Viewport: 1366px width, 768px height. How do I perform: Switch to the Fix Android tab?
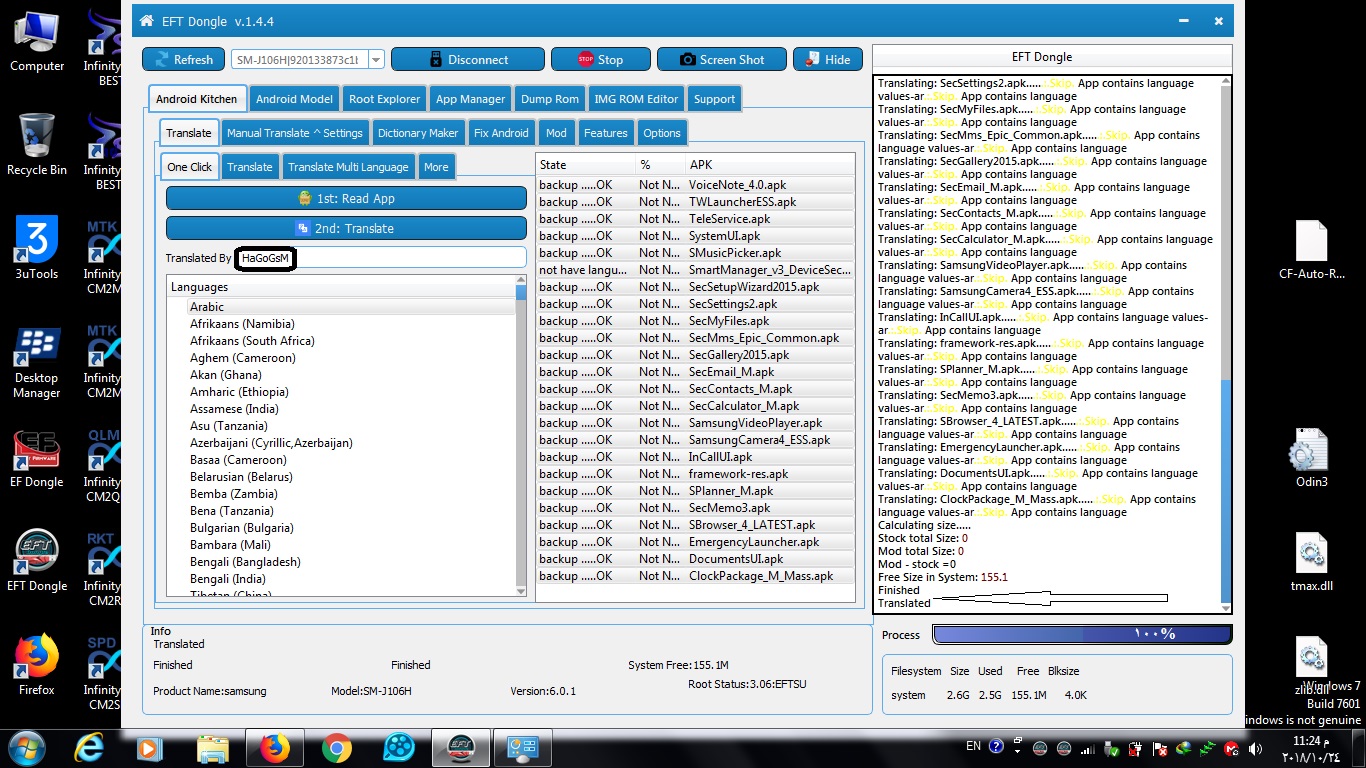[501, 133]
